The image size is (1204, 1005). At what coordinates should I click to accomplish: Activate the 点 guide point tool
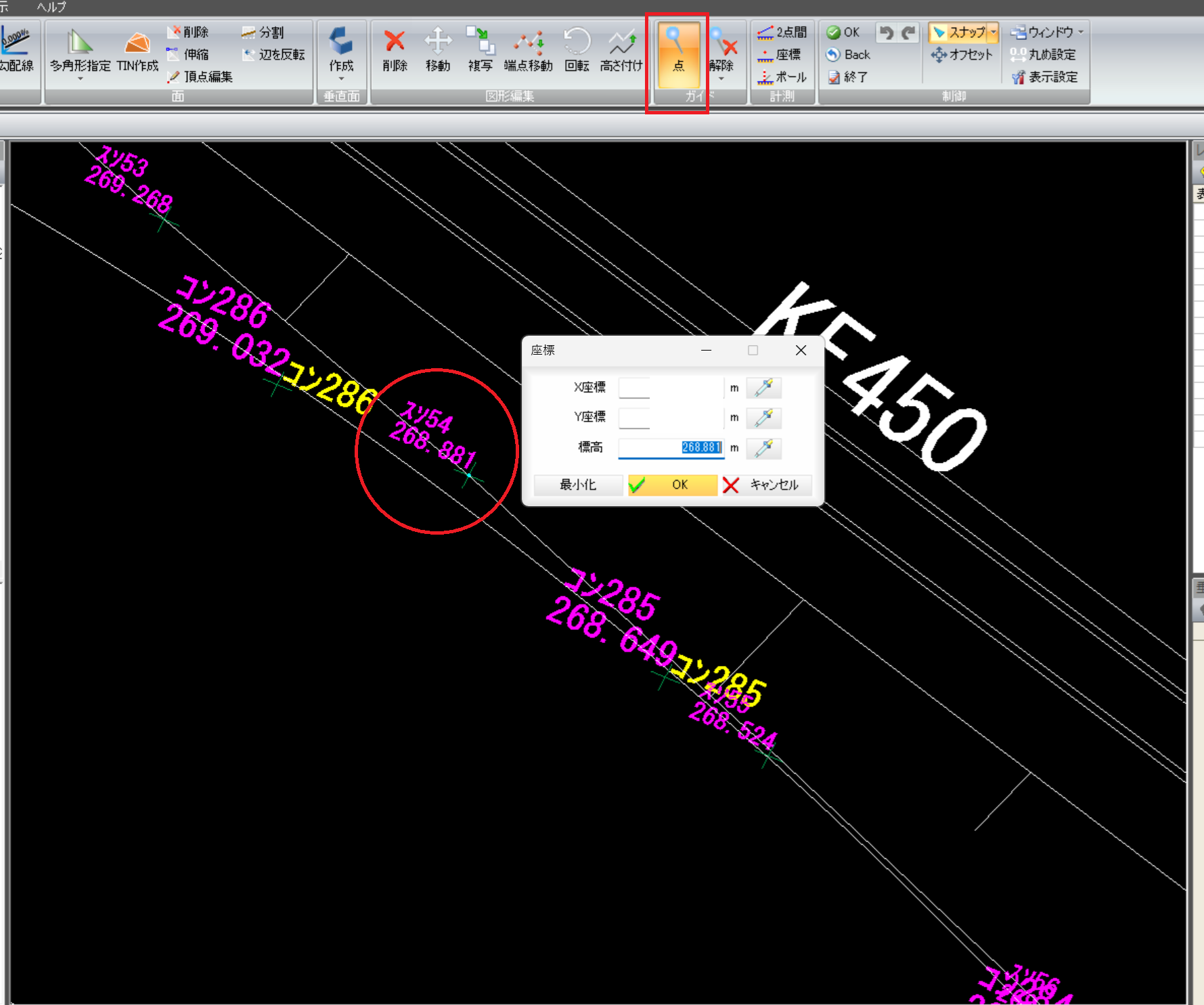677,54
